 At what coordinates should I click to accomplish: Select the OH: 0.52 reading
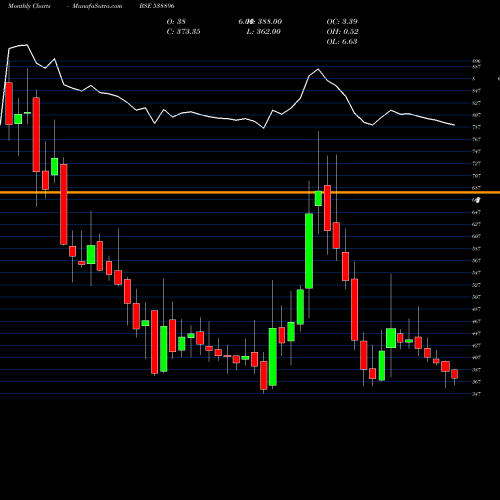click(x=342, y=32)
